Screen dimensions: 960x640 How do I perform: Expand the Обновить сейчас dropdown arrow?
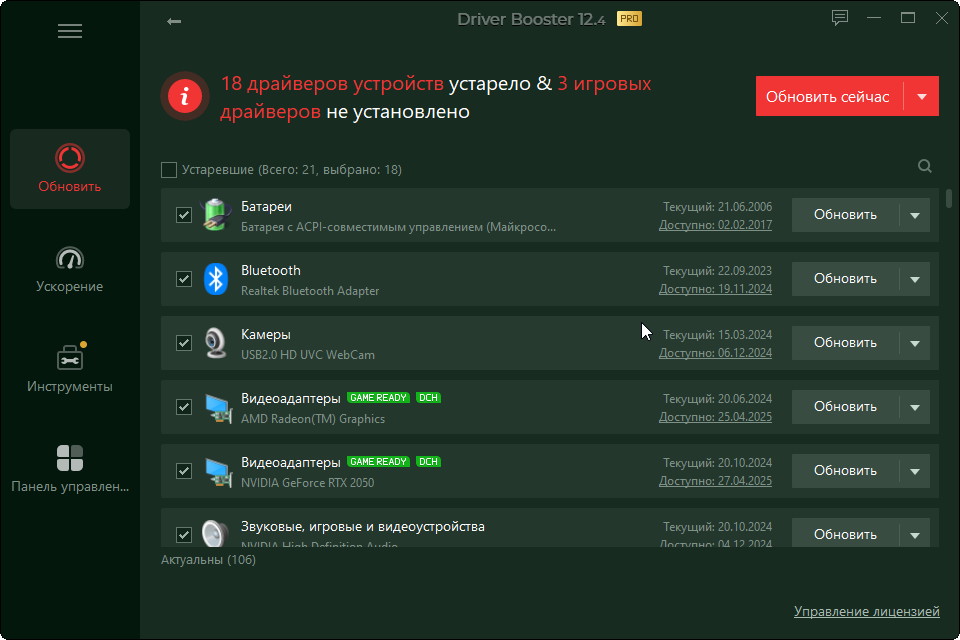click(x=922, y=96)
